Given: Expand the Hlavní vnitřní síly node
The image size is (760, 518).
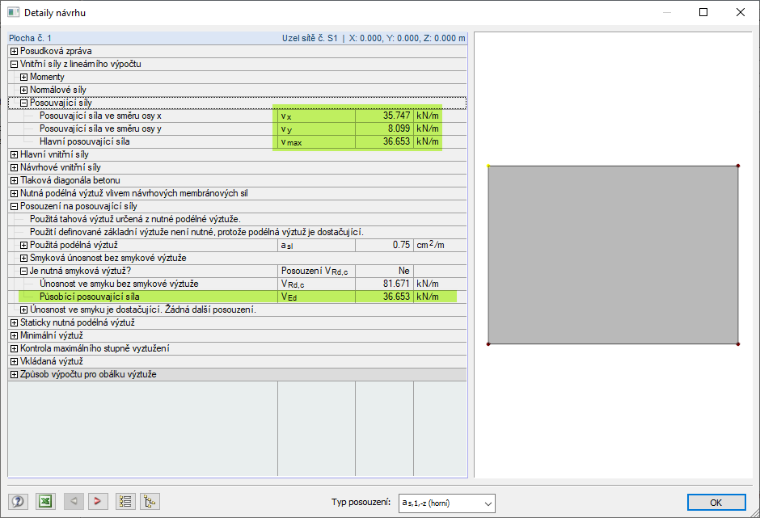Looking at the screenshot, I should (14, 155).
